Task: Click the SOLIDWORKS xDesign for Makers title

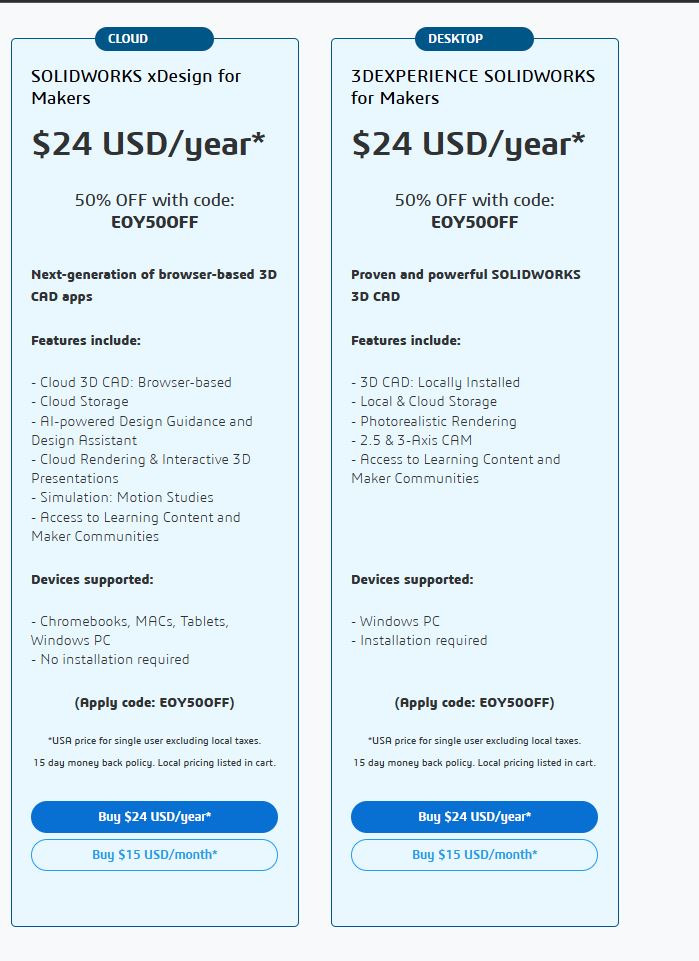Action: (x=136, y=87)
